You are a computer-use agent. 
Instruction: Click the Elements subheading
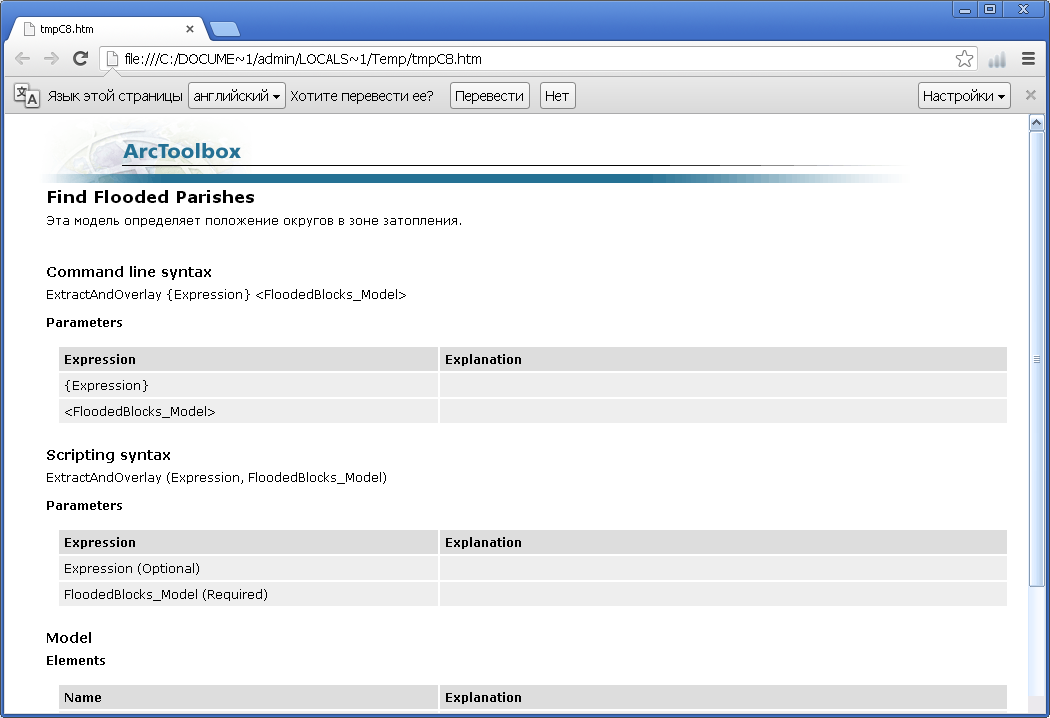(76, 660)
